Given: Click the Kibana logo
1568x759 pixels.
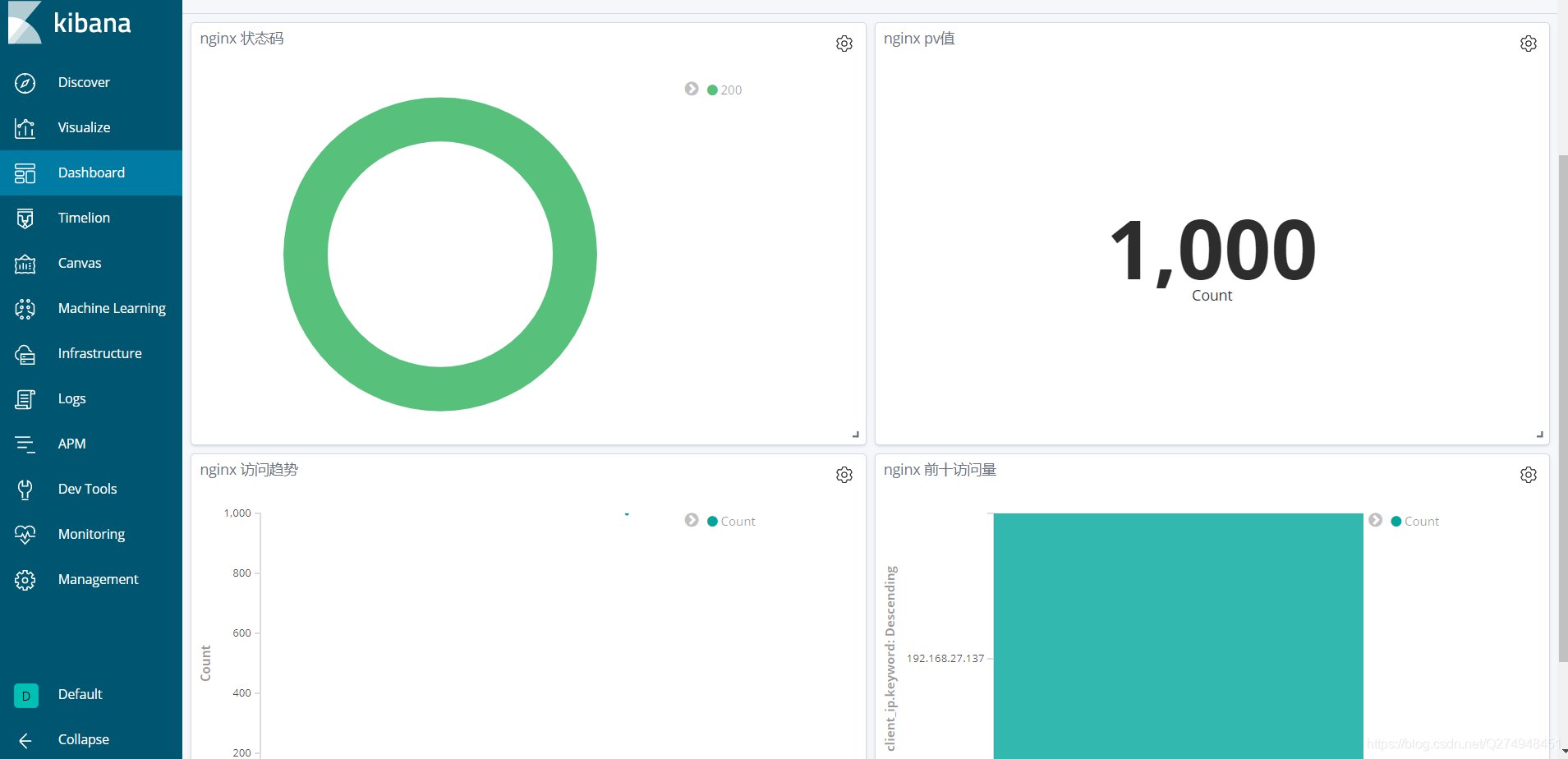Looking at the screenshot, I should [x=70, y=22].
